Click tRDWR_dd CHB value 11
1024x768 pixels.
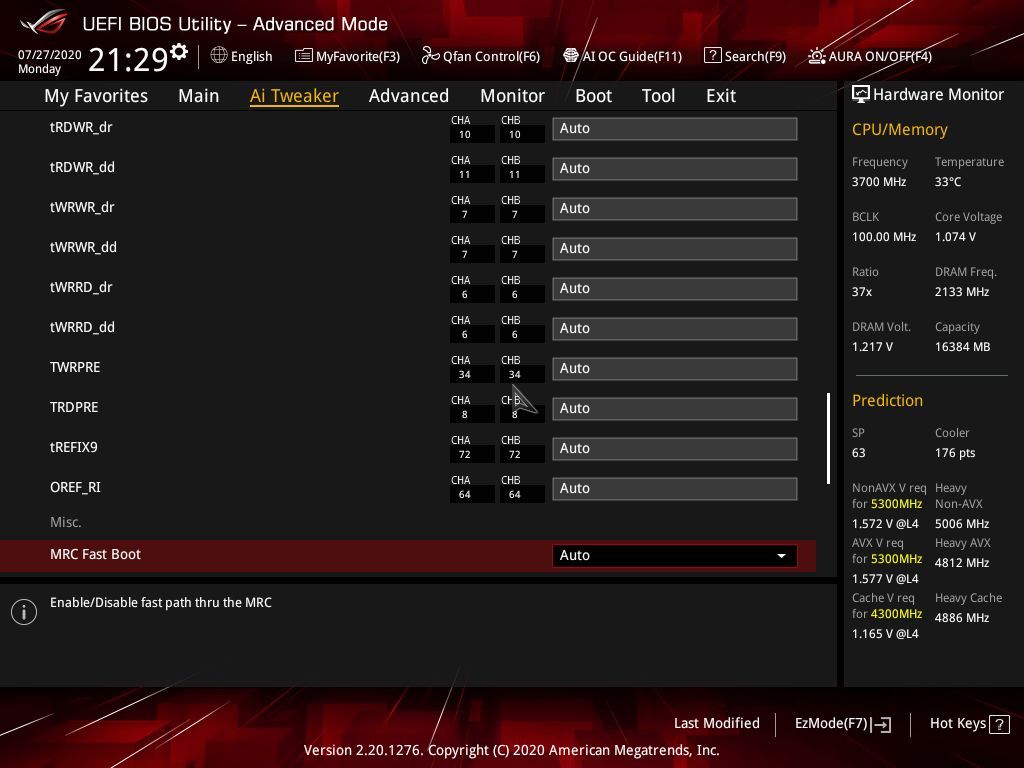(515, 174)
